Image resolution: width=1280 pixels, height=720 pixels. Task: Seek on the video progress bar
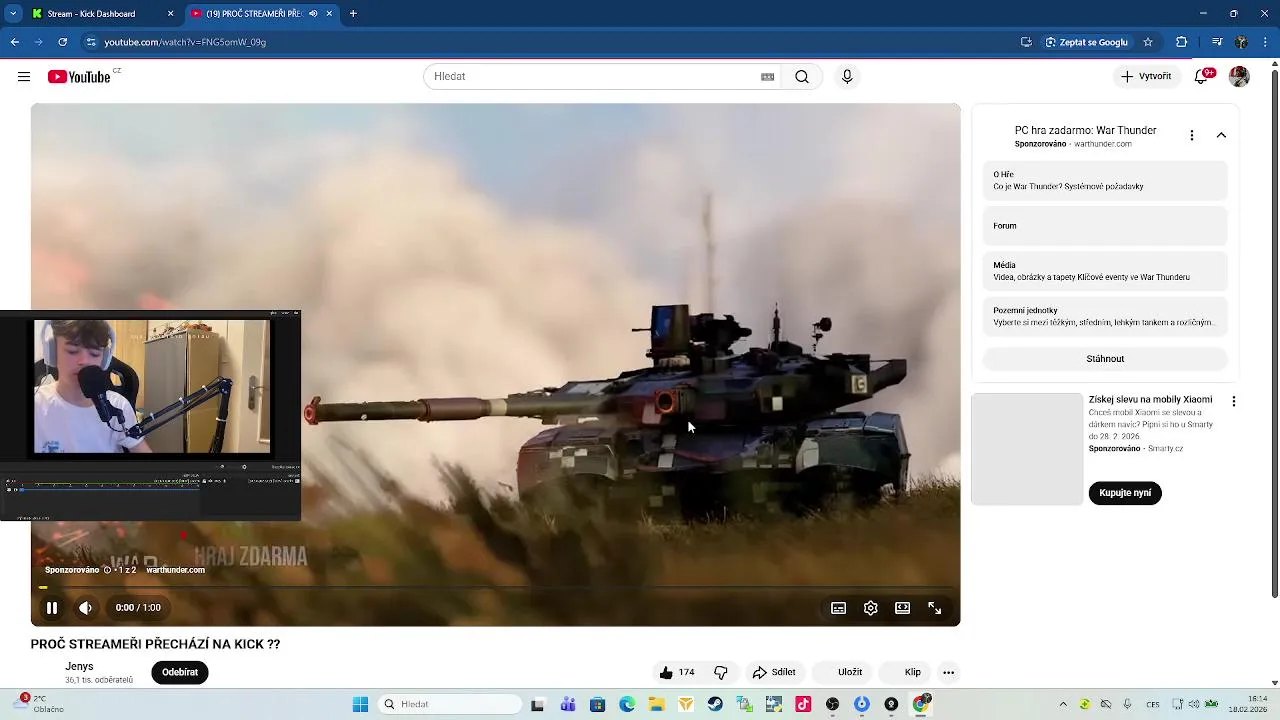pyautogui.click(x=495, y=588)
